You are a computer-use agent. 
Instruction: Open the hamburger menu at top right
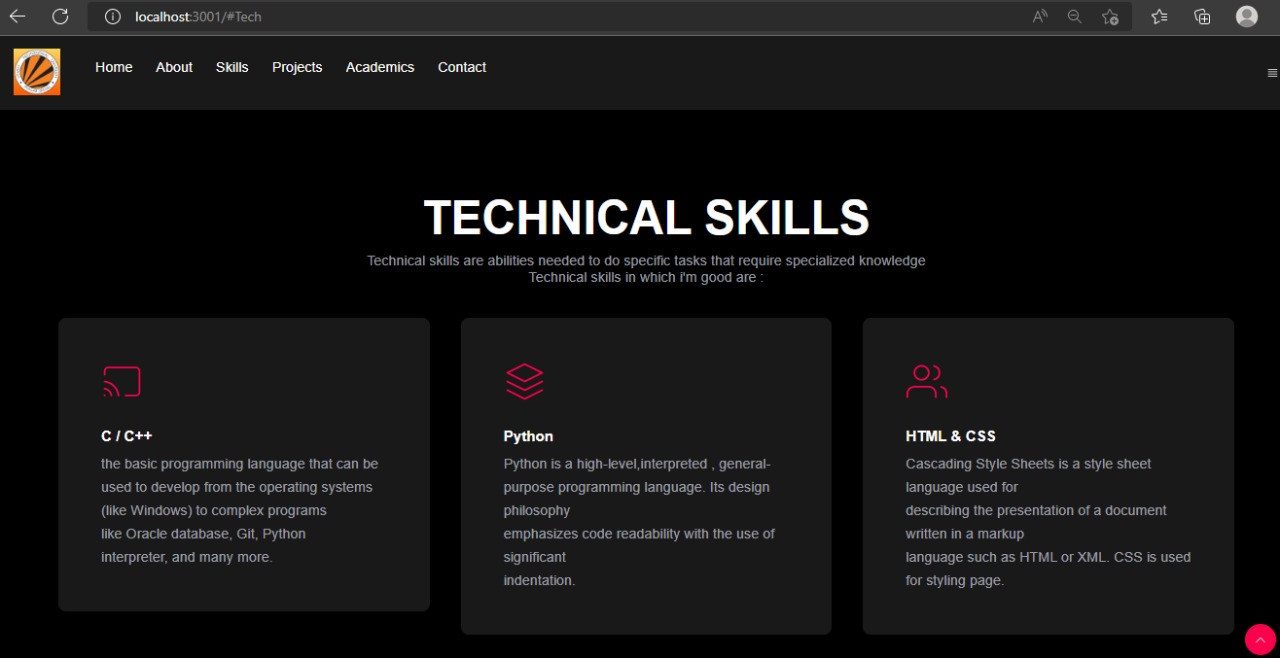1271,72
